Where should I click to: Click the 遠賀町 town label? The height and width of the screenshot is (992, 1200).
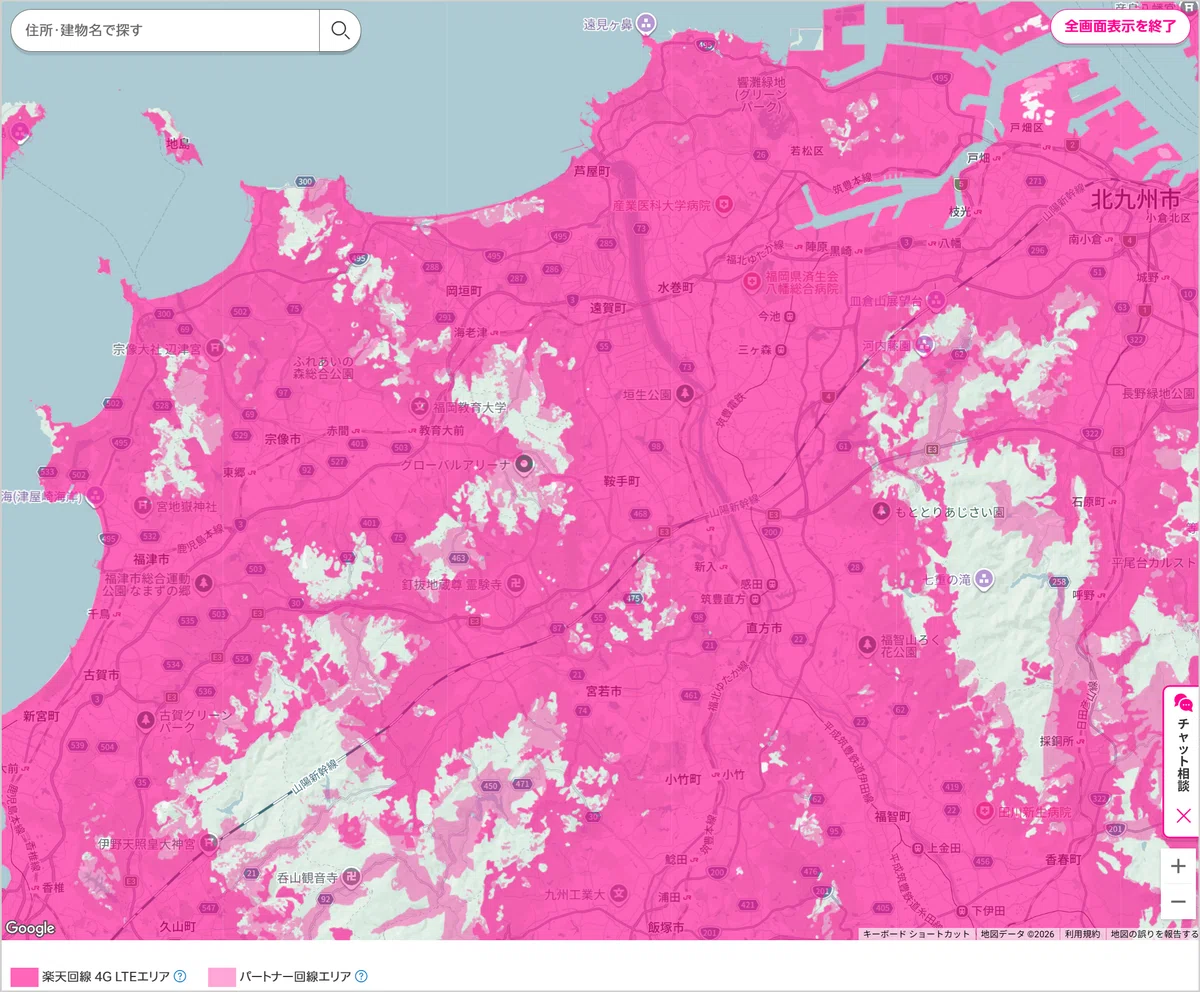pyautogui.click(x=607, y=307)
